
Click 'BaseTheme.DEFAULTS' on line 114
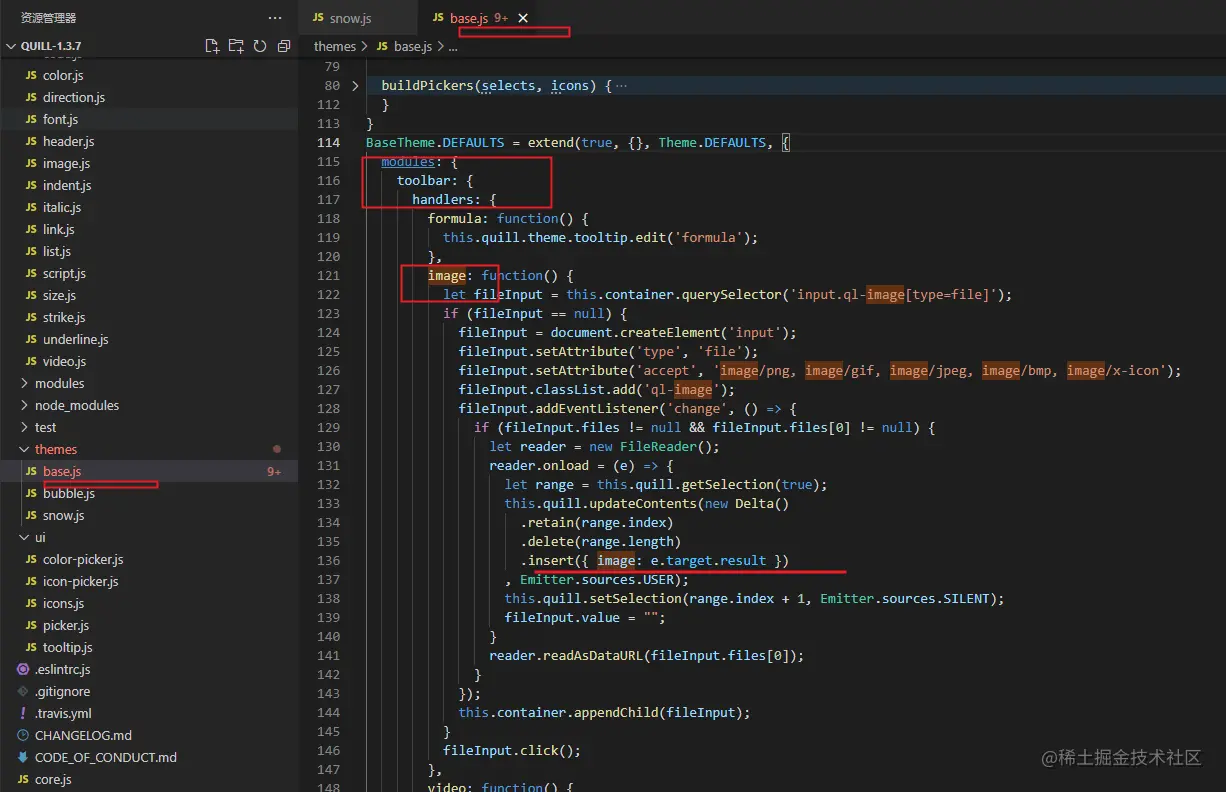[x=435, y=142]
